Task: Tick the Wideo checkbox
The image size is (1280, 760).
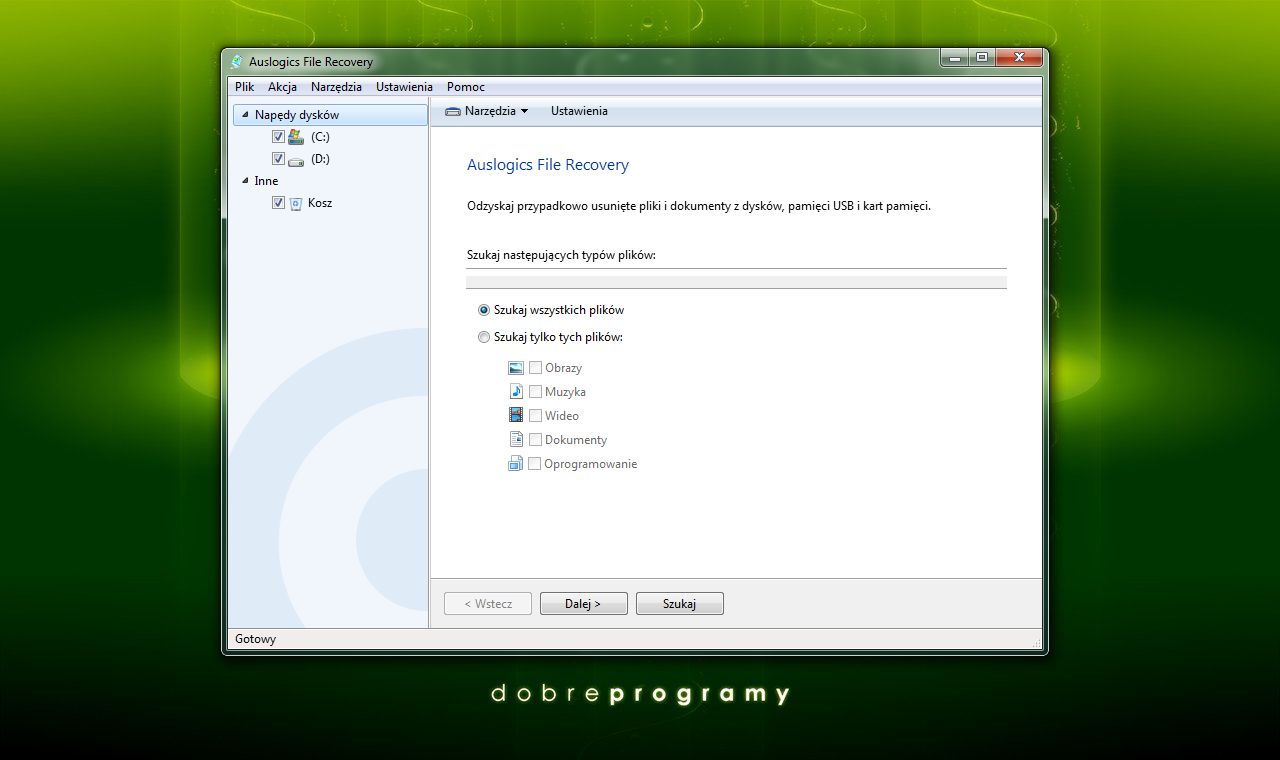Action: click(535, 416)
